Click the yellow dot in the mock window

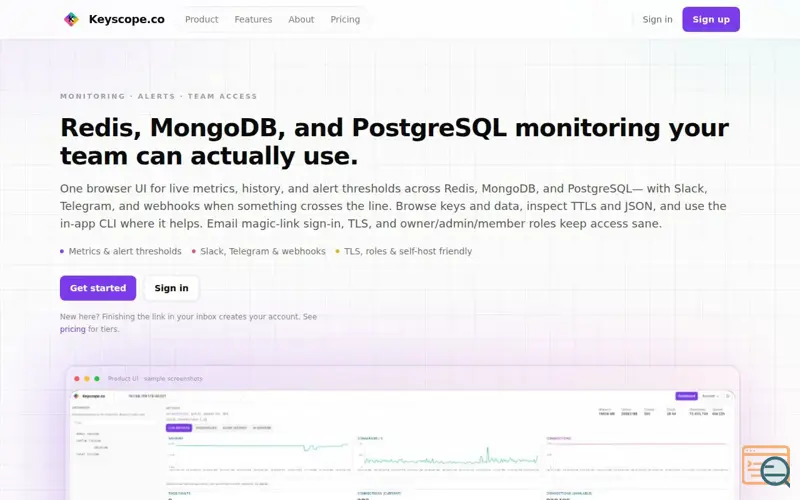87,379
